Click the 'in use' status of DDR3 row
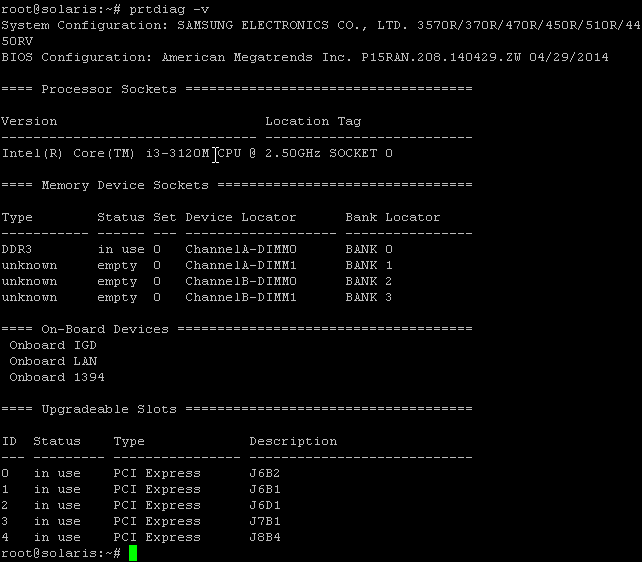The image size is (642, 562). click(x=121, y=249)
